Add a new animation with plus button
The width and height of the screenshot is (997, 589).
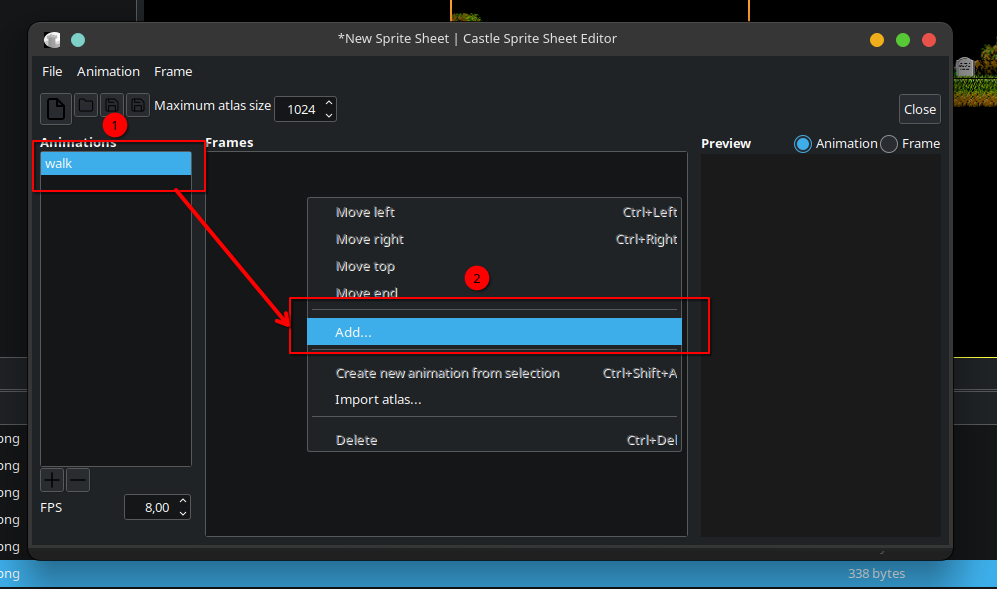pos(52,480)
